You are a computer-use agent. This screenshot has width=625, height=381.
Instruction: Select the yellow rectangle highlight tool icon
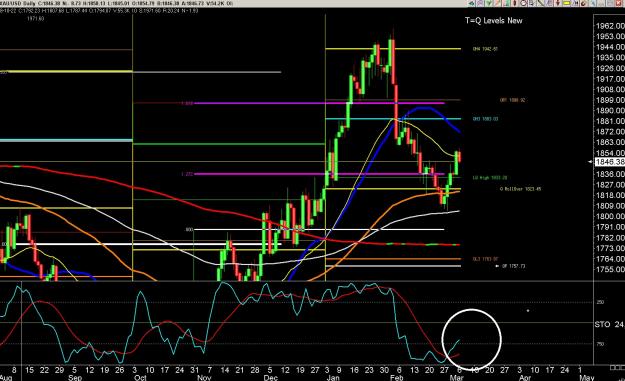[x=566, y=3]
